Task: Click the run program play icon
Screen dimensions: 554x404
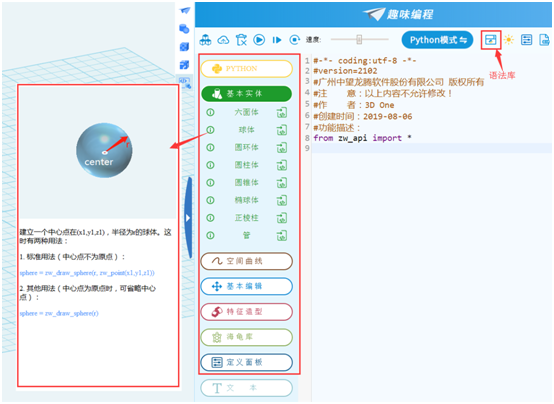Action: [259, 40]
